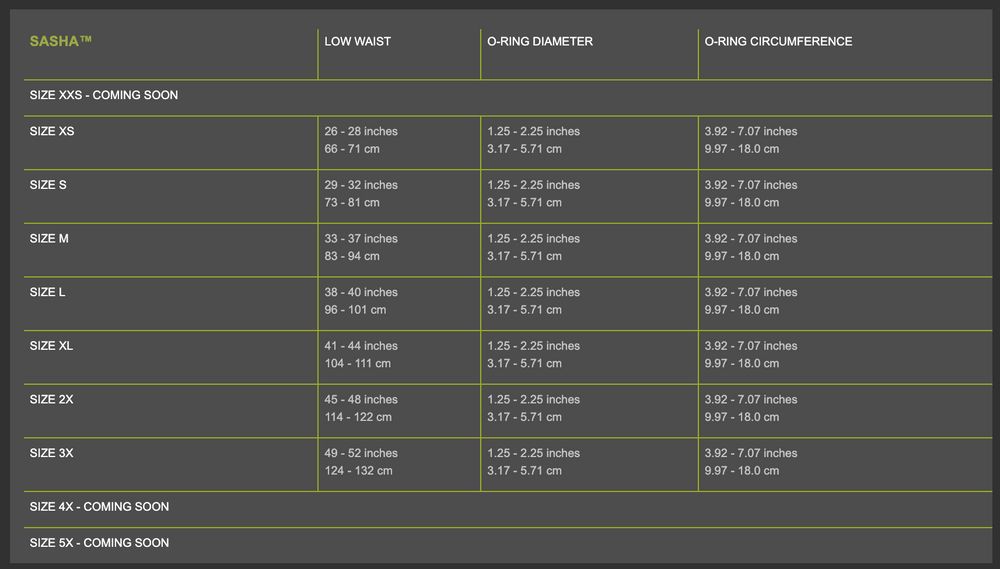Viewport: 1000px width, 569px height.
Task: Select the LOW WAIST column header
Action: pos(357,41)
